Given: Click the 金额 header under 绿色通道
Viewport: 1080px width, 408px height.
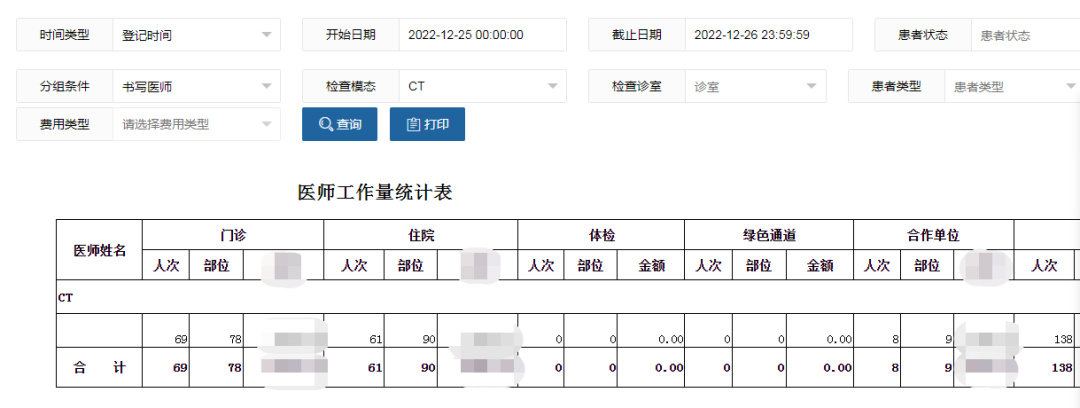Looking at the screenshot, I should (820, 266).
